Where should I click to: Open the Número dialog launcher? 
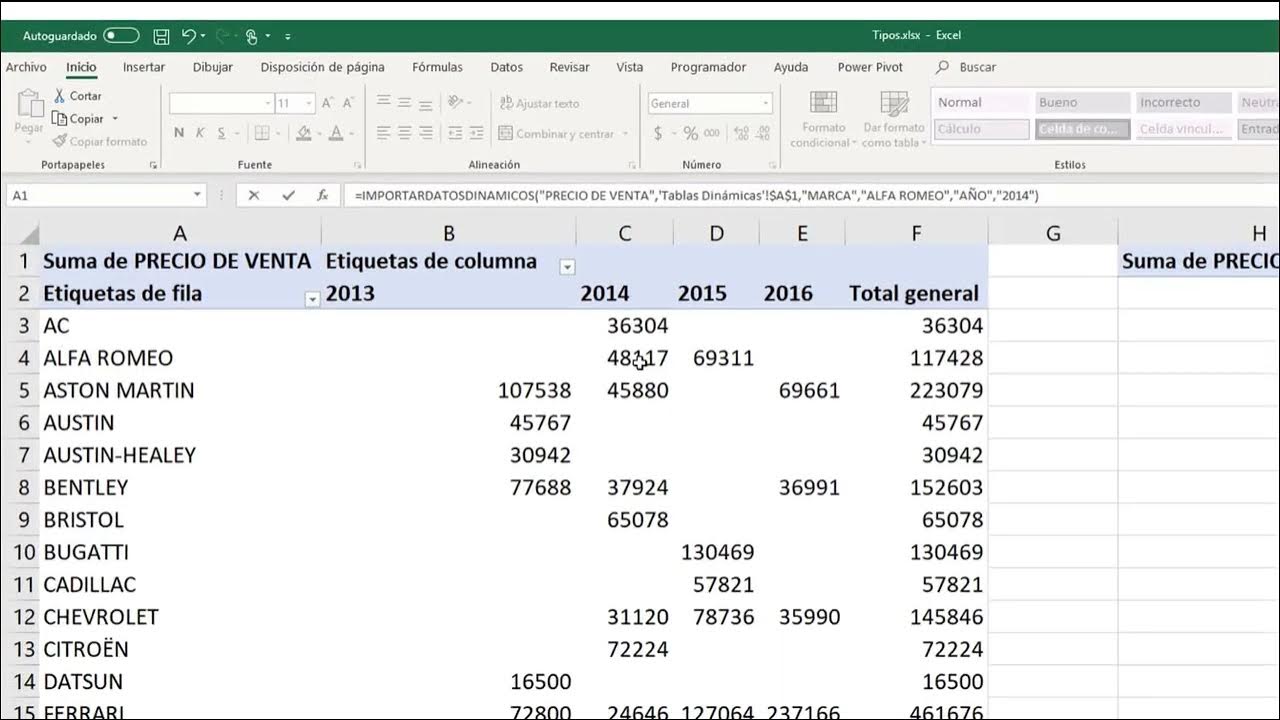[773, 165]
